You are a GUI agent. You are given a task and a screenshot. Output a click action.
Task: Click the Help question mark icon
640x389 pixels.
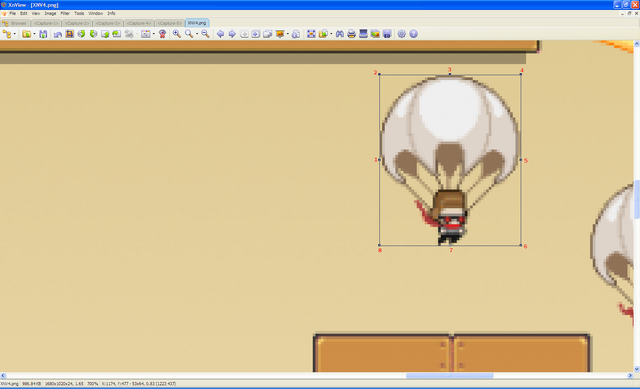[x=413, y=34]
